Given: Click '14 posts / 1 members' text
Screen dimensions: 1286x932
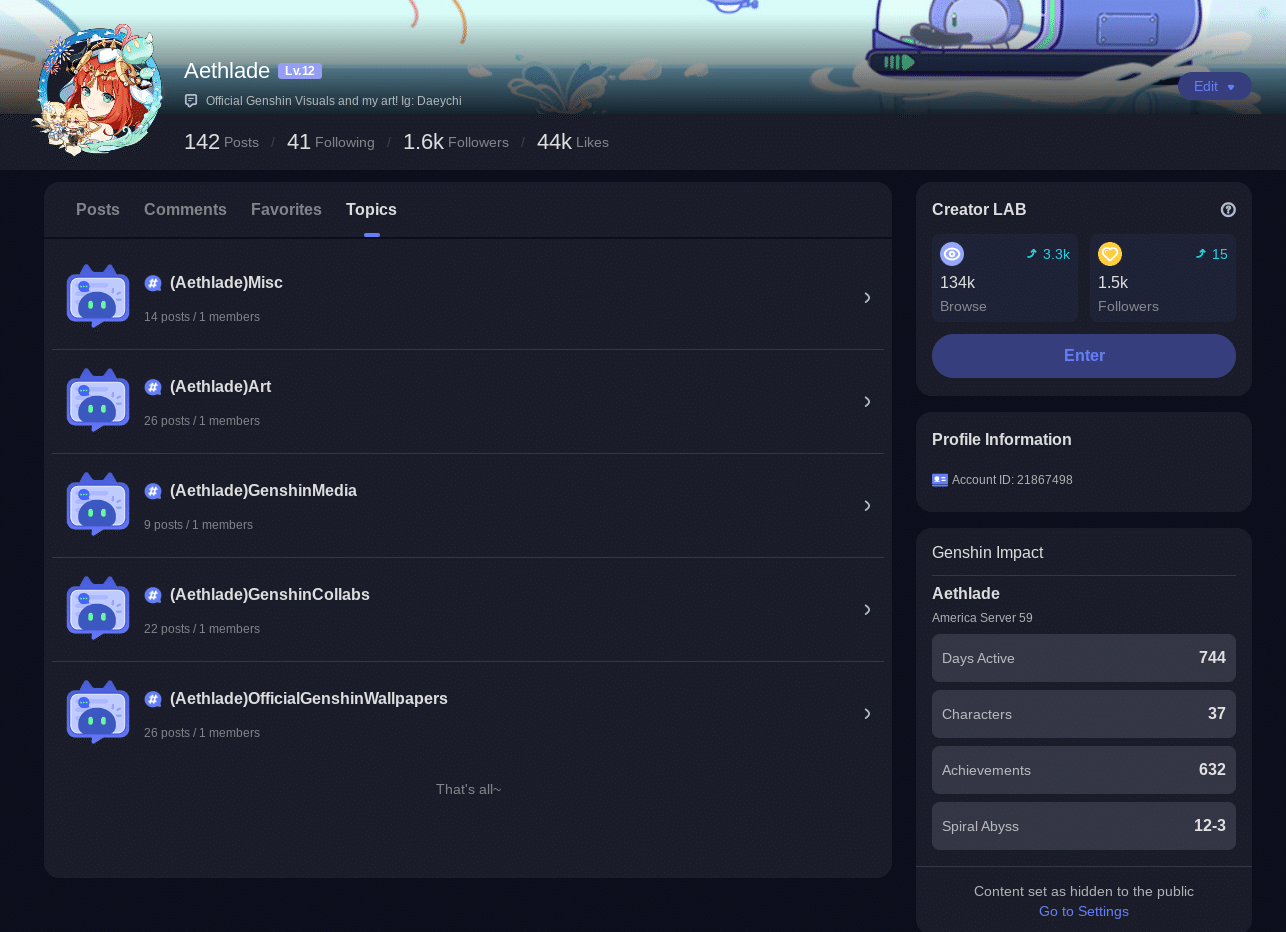Looking at the screenshot, I should click(x=202, y=317).
